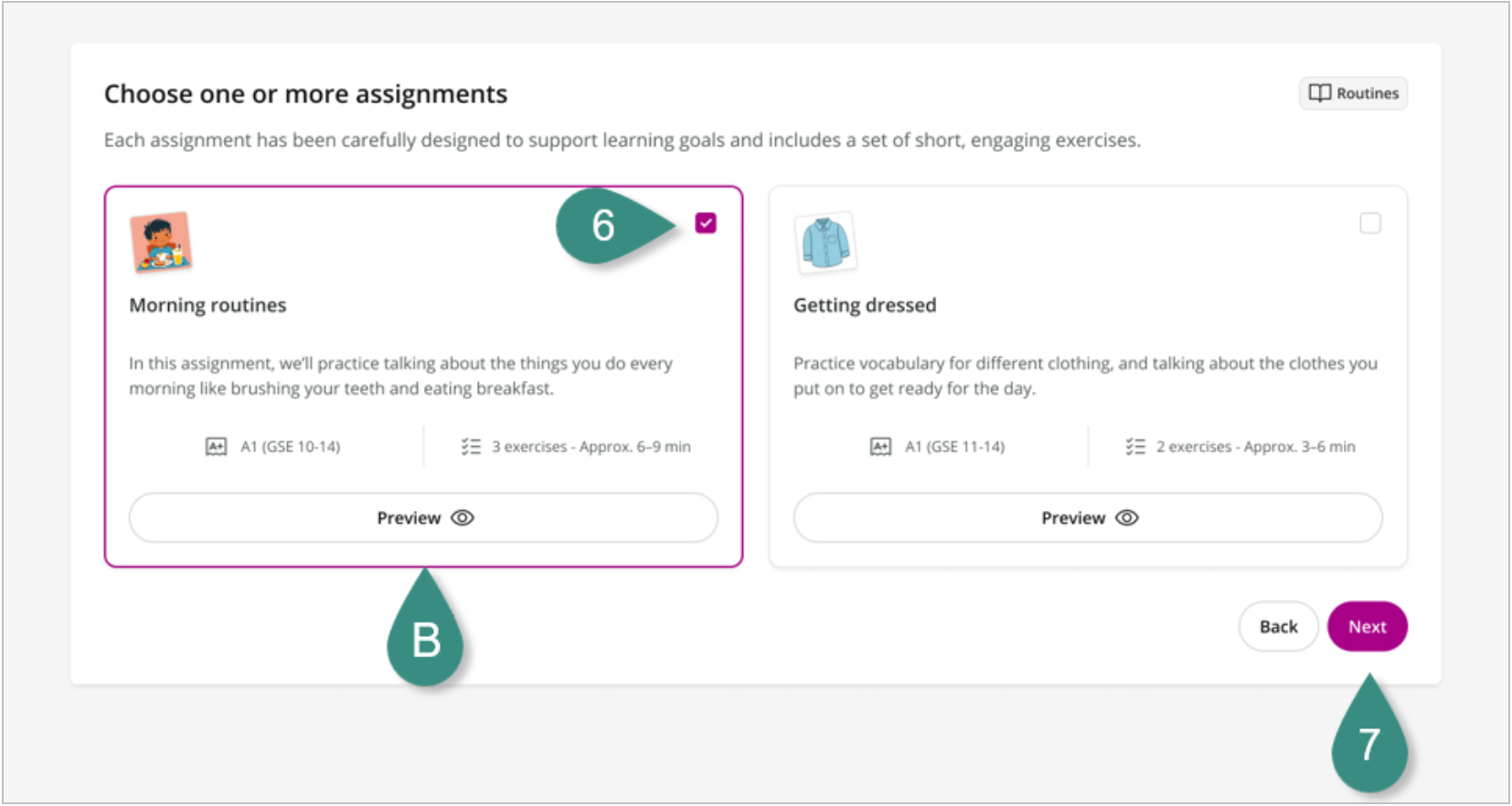
Task: Click eye icon in Getting dressed Preview
Action: [x=1127, y=518]
